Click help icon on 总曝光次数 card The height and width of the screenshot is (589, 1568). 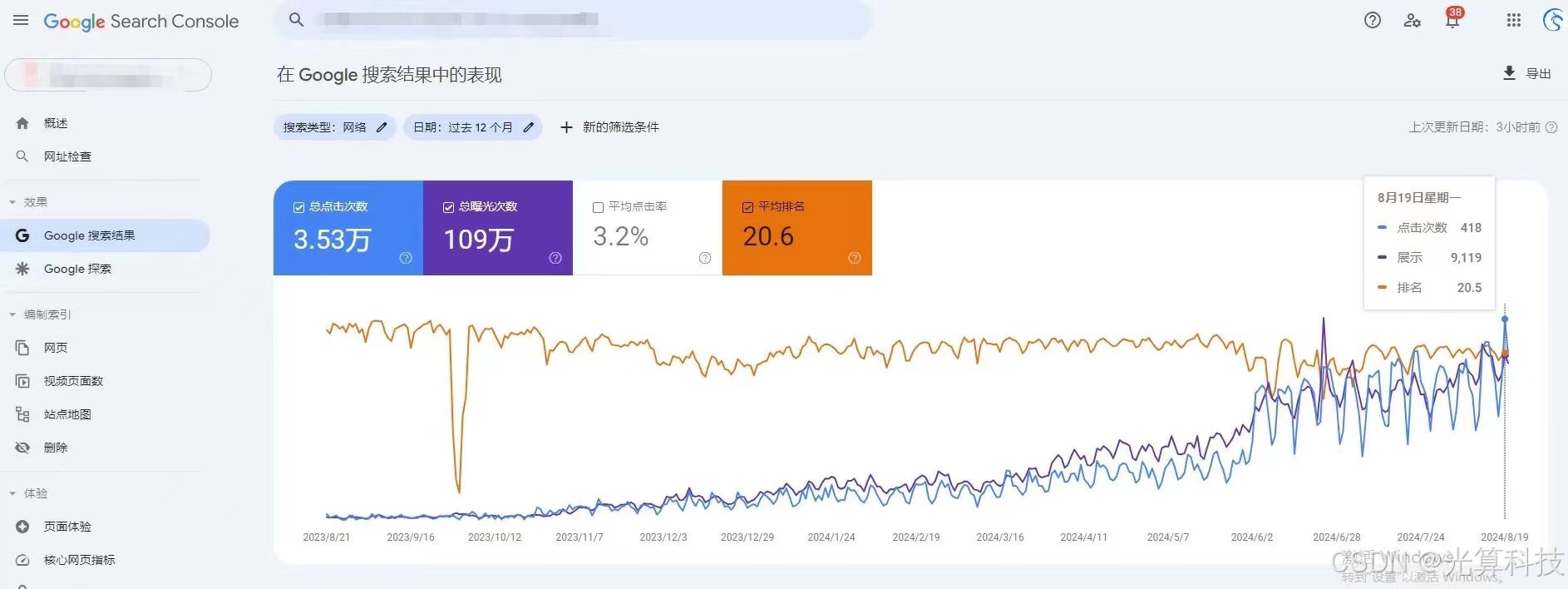555,258
